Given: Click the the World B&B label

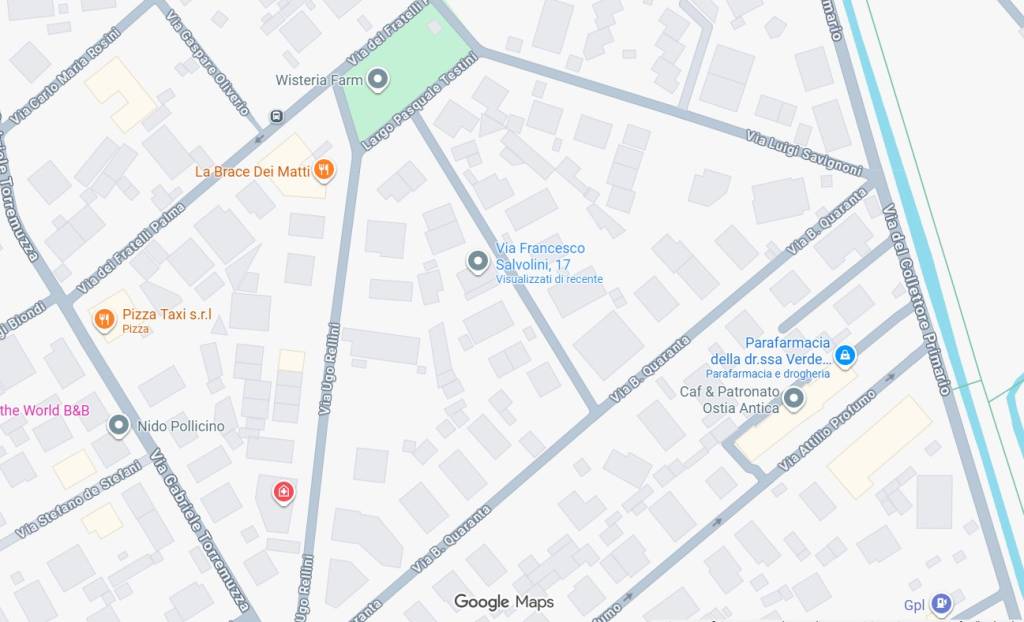Looking at the screenshot, I should (44, 411).
